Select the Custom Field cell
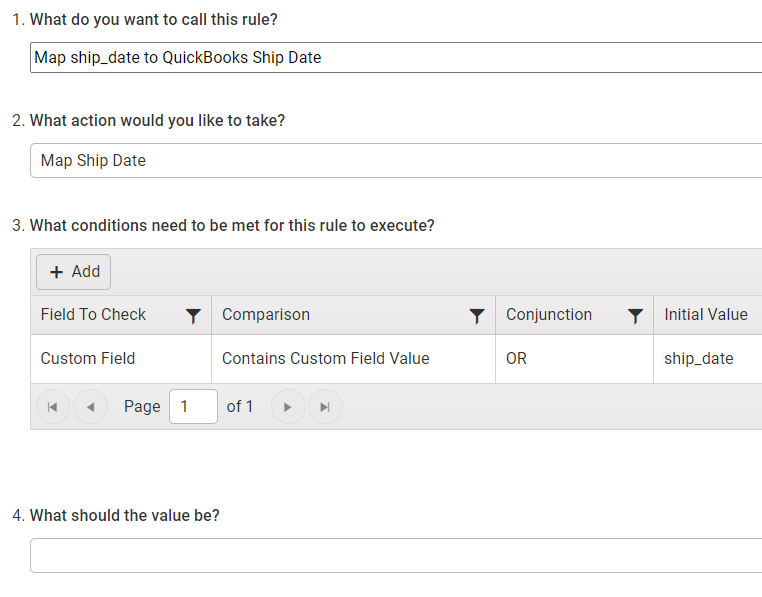 click(121, 359)
